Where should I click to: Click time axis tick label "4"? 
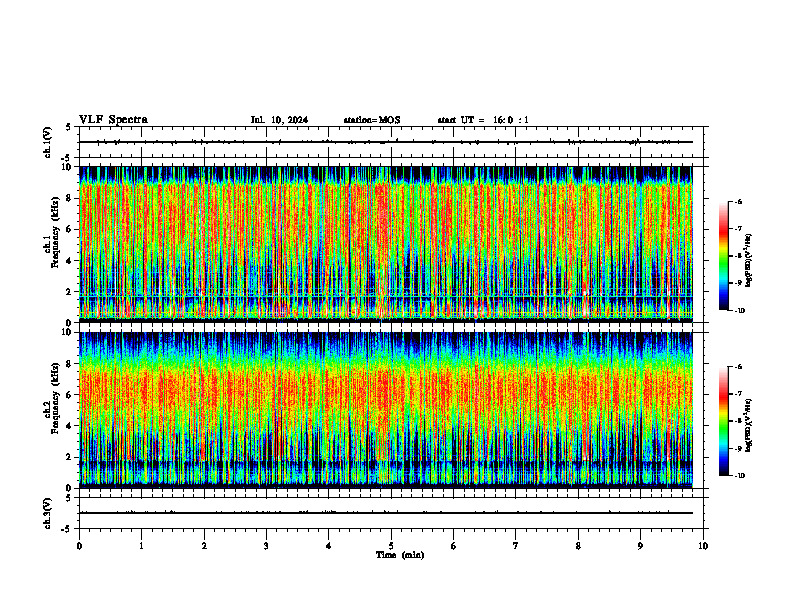tap(328, 546)
